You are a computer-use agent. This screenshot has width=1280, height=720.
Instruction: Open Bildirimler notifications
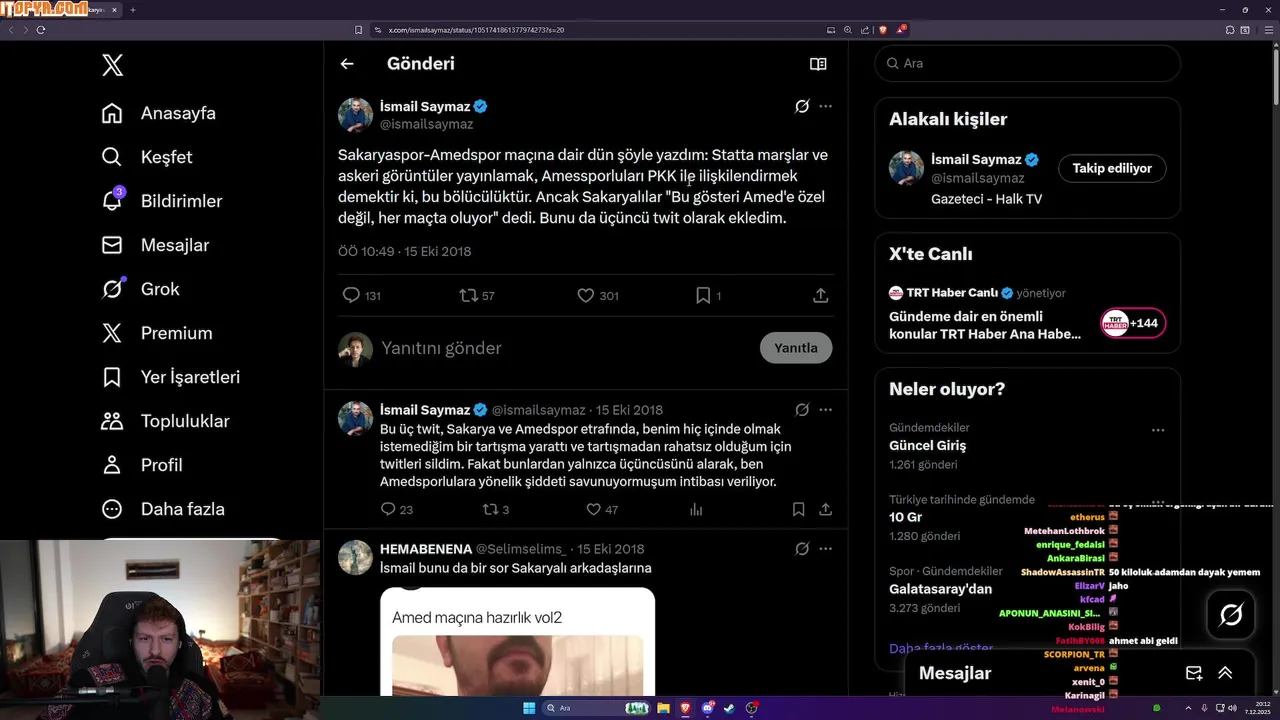[x=162, y=201]
